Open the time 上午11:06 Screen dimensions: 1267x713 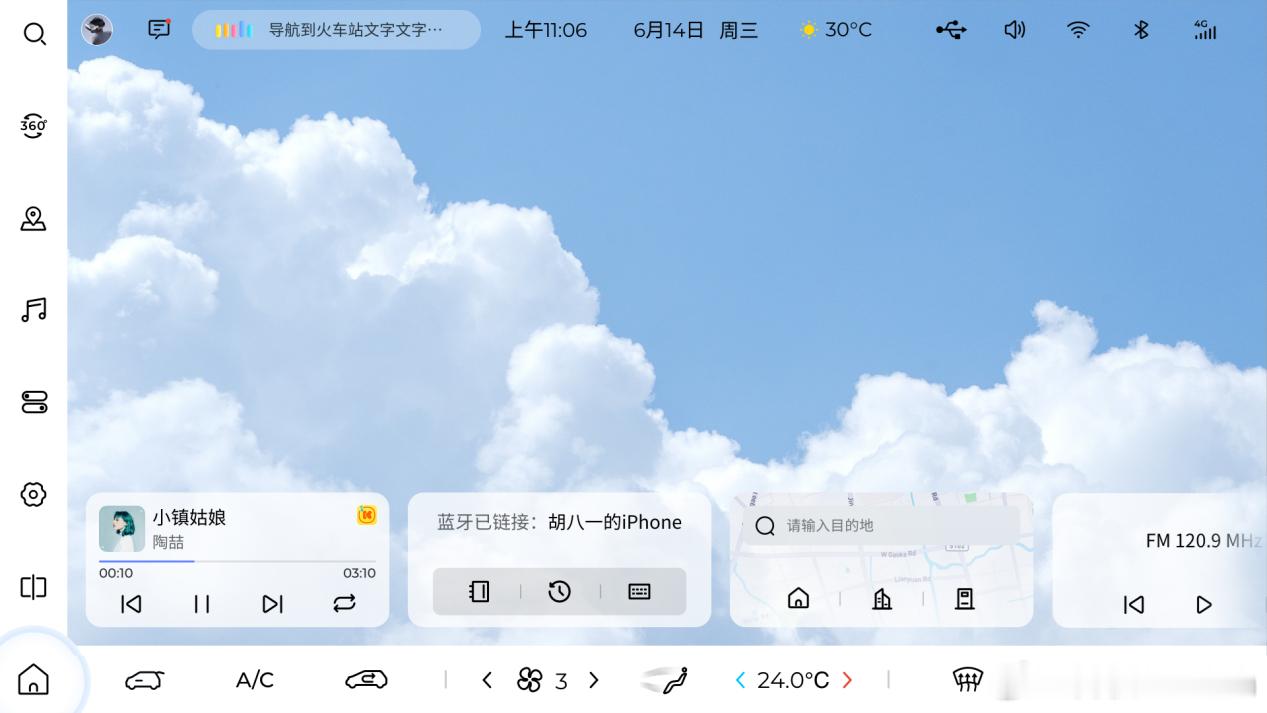pyautogui.click(x=545, y=30)
